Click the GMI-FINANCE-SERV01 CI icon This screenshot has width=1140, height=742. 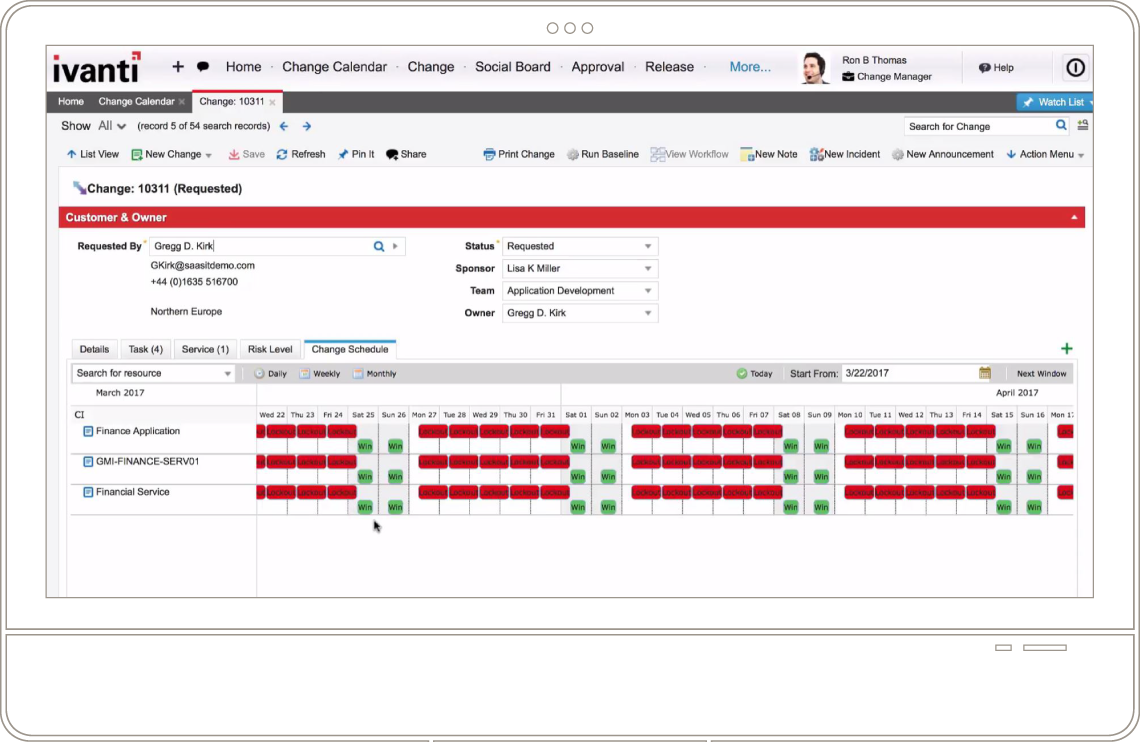pos(88,462)
